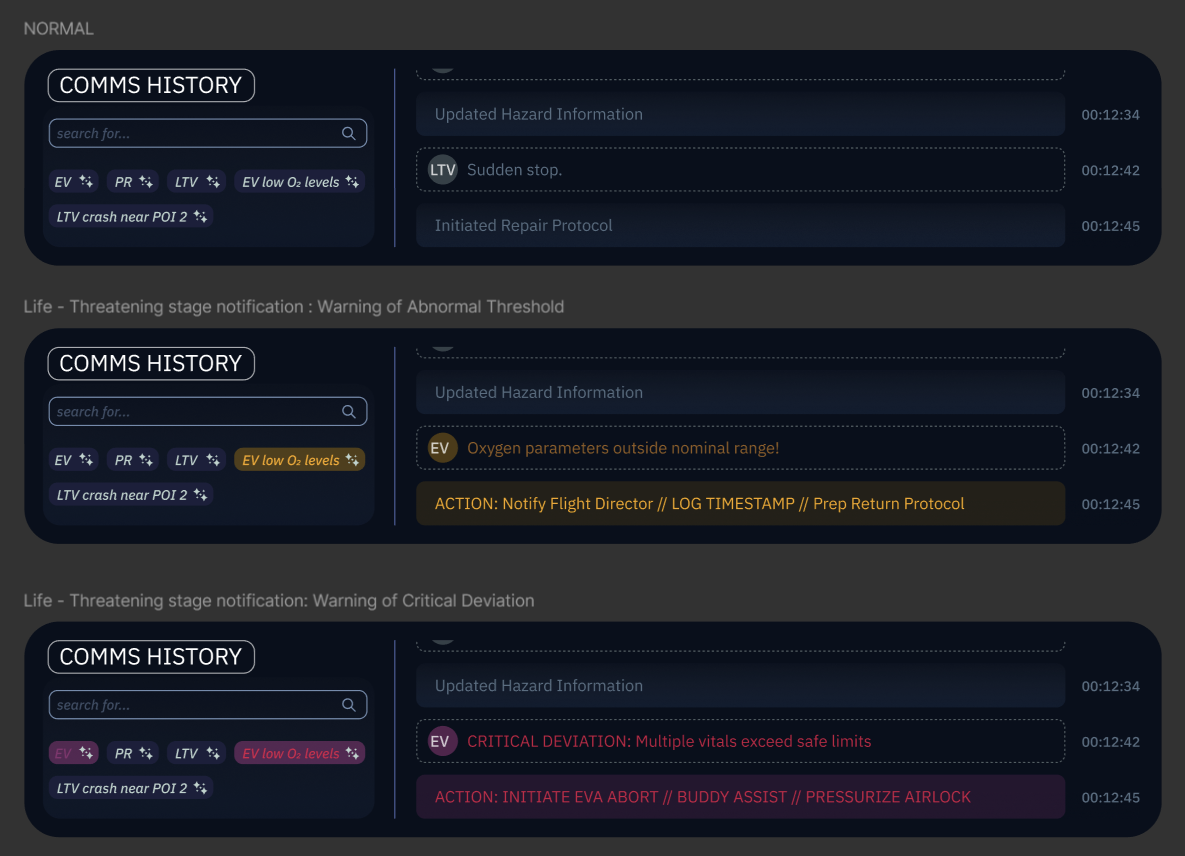Select 'Oxygen parameters outside nominal range!' message
The width and height of the screenshot is (1185, 856).
741,448
